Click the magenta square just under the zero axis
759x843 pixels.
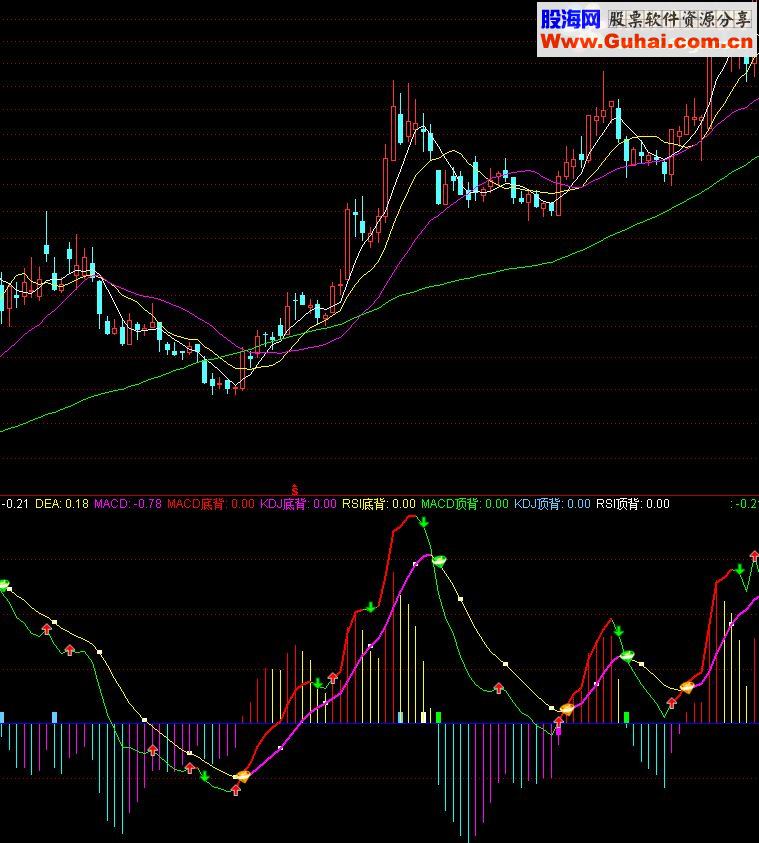(558, 731)
